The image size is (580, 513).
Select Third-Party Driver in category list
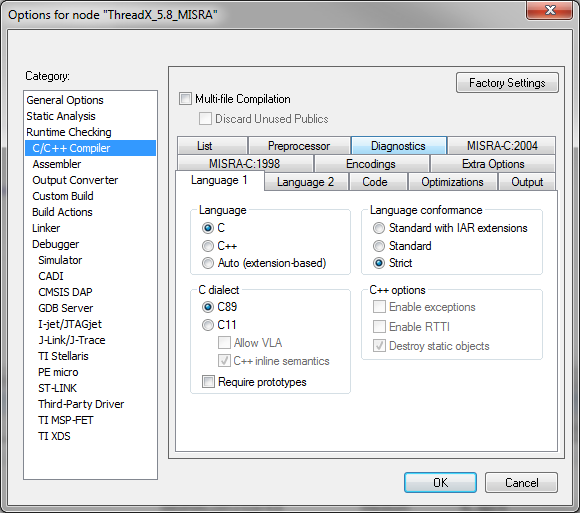tap(90, 404)
